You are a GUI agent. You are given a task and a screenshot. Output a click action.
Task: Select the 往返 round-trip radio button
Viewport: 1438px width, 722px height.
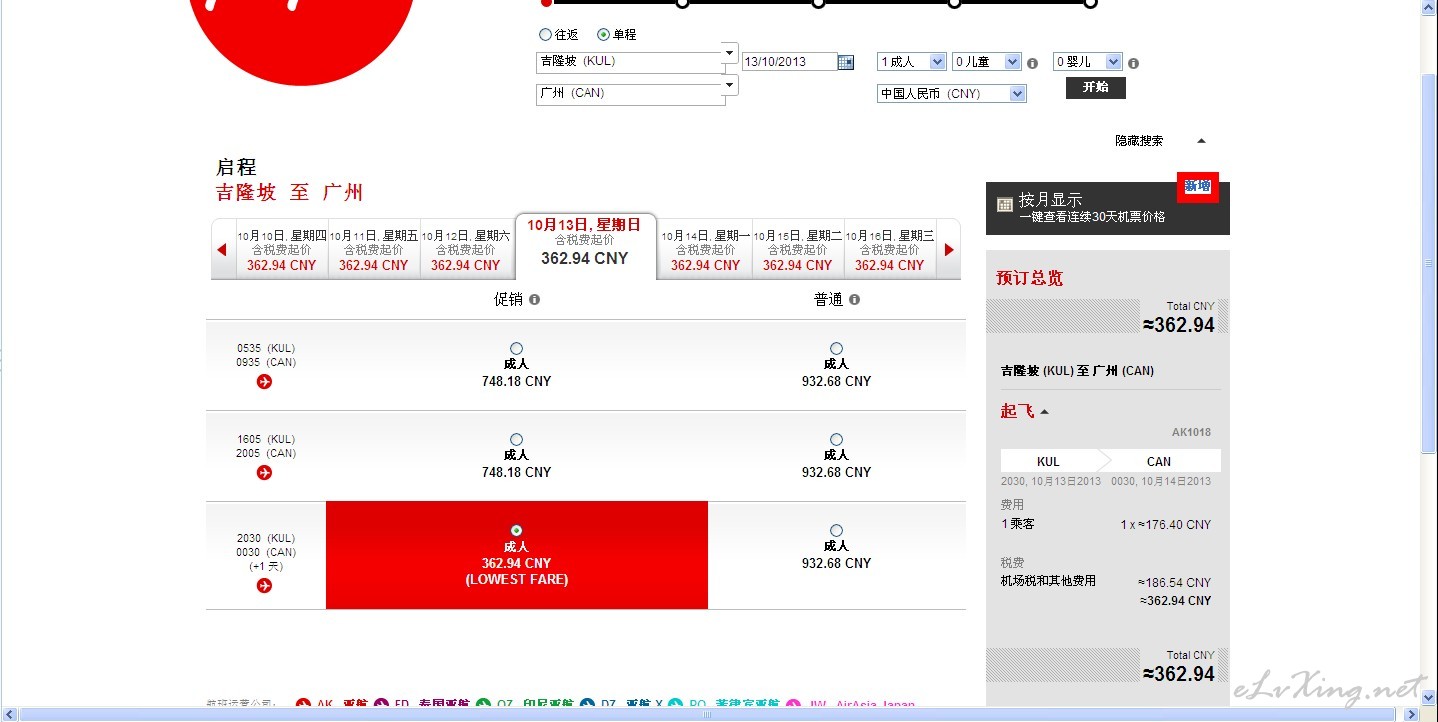545,34
